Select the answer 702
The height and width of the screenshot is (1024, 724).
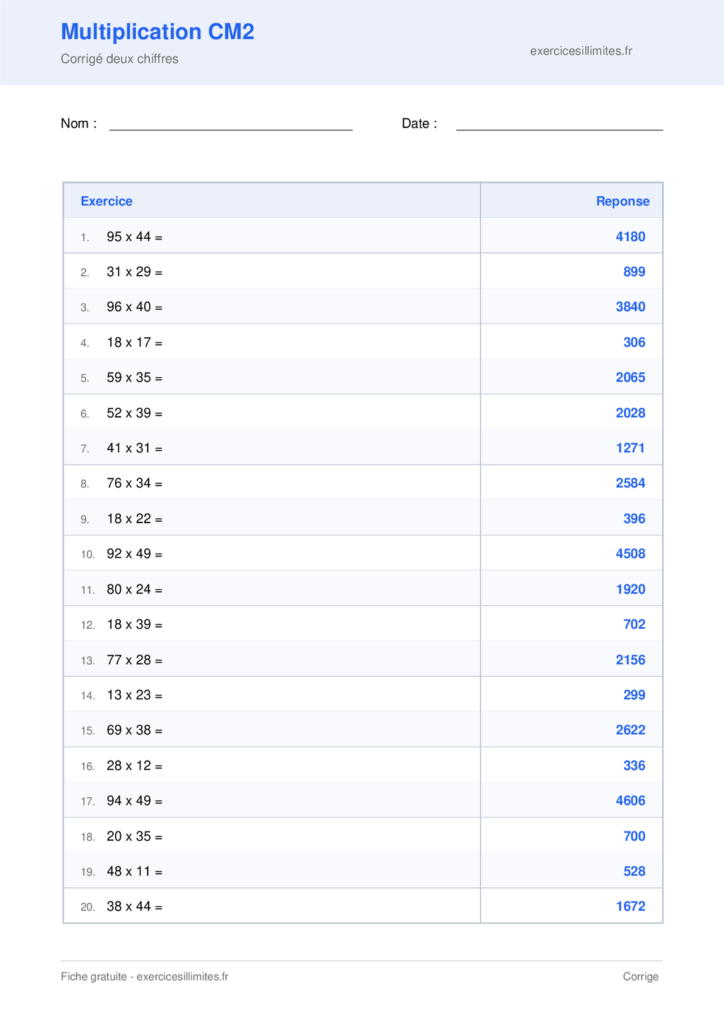pyautogui.click(x=634, y=624)
